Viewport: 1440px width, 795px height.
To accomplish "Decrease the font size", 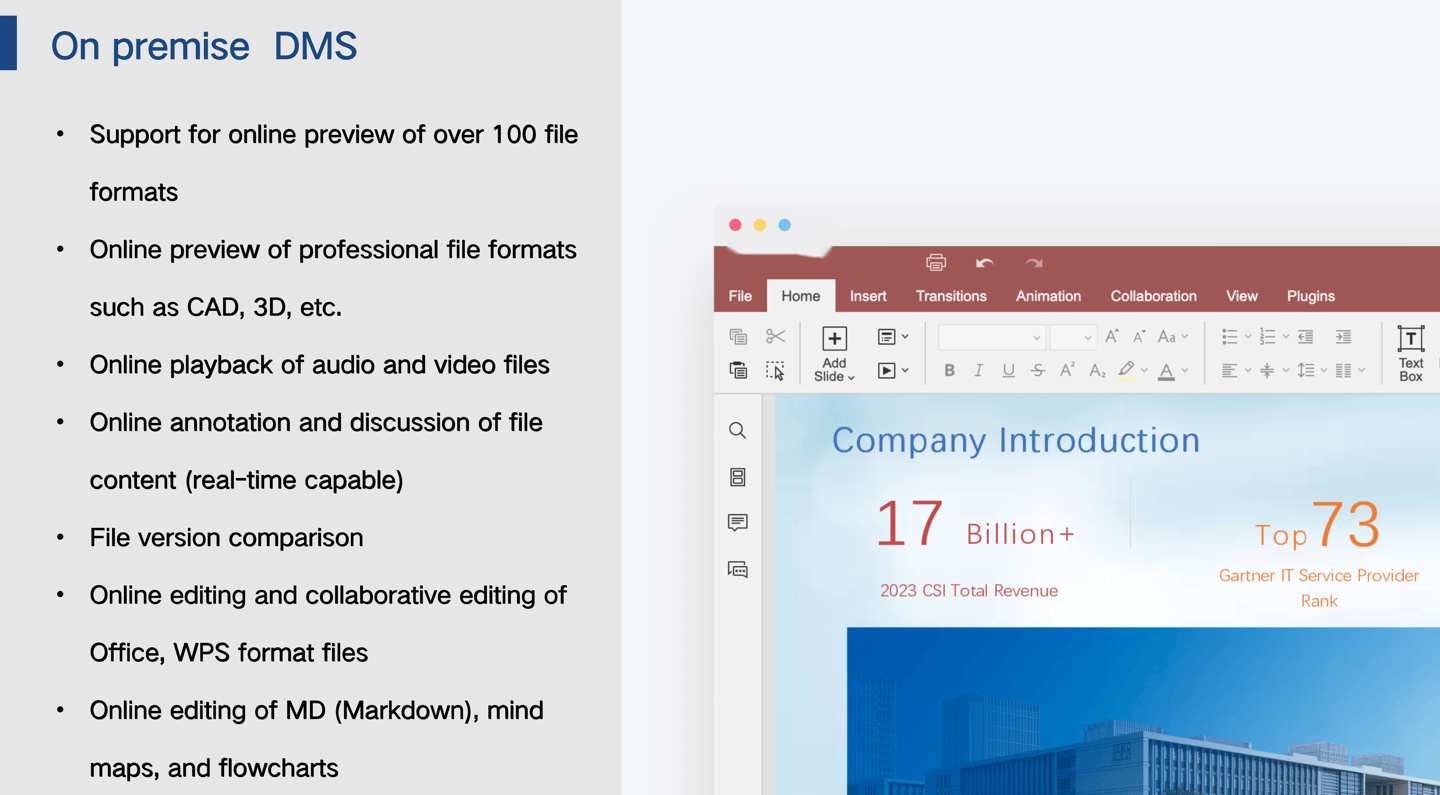I will pos(1139,337).
